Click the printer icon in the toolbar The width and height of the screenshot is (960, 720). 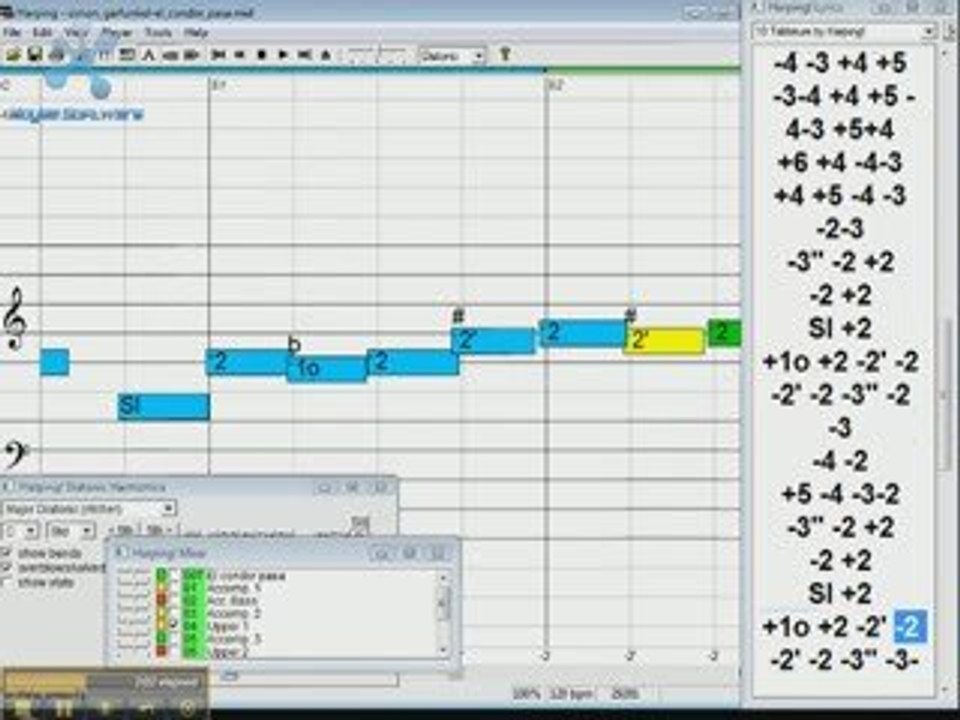[x=56, y=55]
